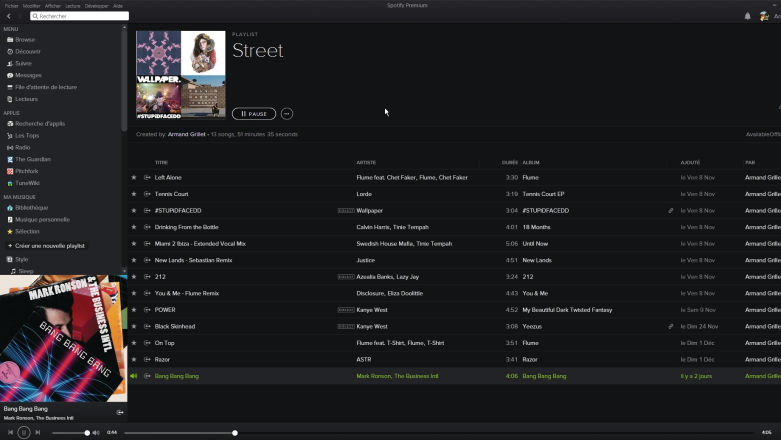The width and height of the screenshot is (781, 440).
Task: Click the Street playlist cover art
Action: (181, 75)
